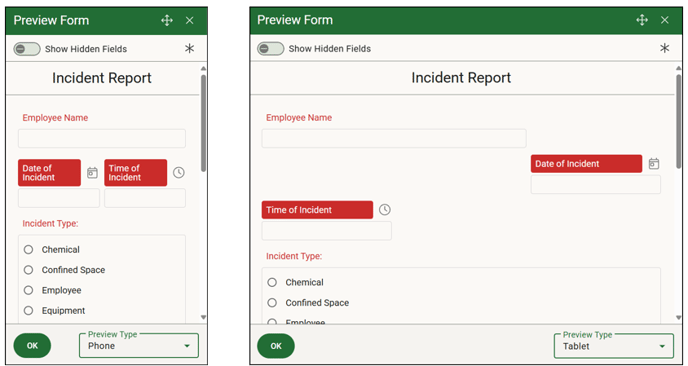Screen dimensions: 688x366
Task: Open calendar picker in Tablet preview
Action: (654, 164)
